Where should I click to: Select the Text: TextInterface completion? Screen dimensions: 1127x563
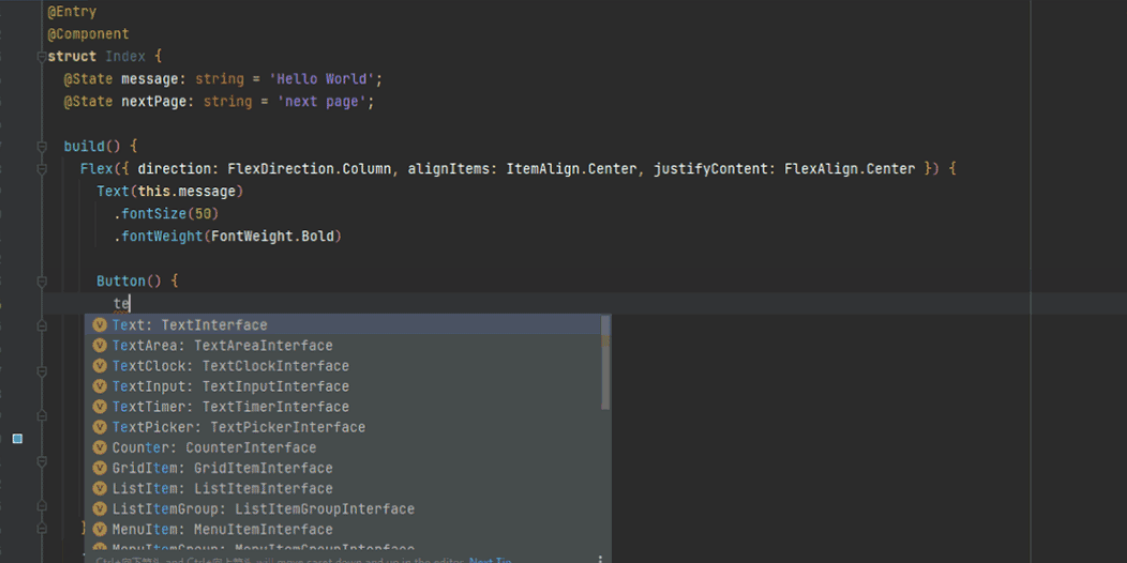pyautogui.click(x=189, y=325)
